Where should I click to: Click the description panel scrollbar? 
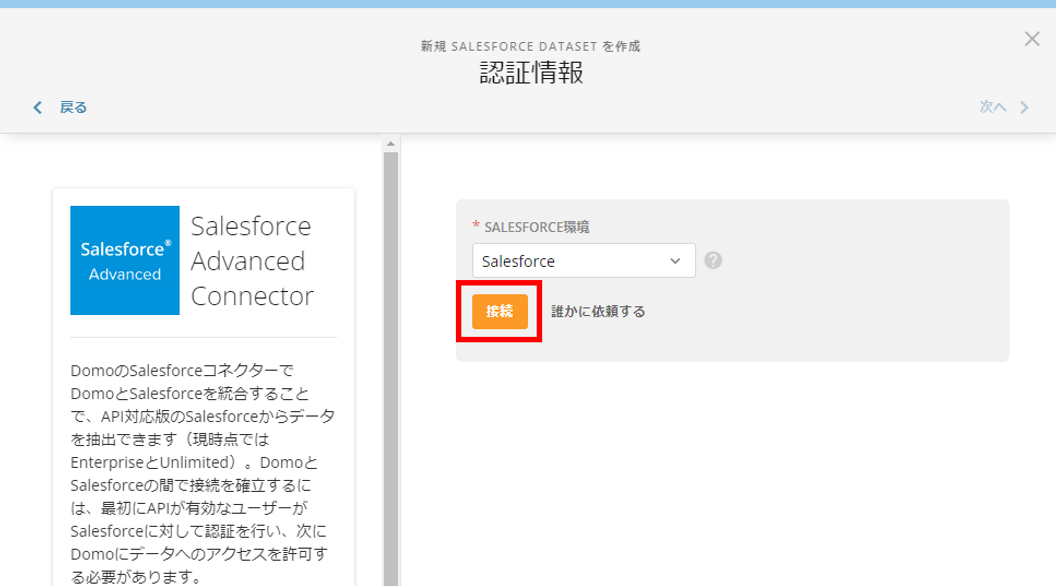pos(391,369)
